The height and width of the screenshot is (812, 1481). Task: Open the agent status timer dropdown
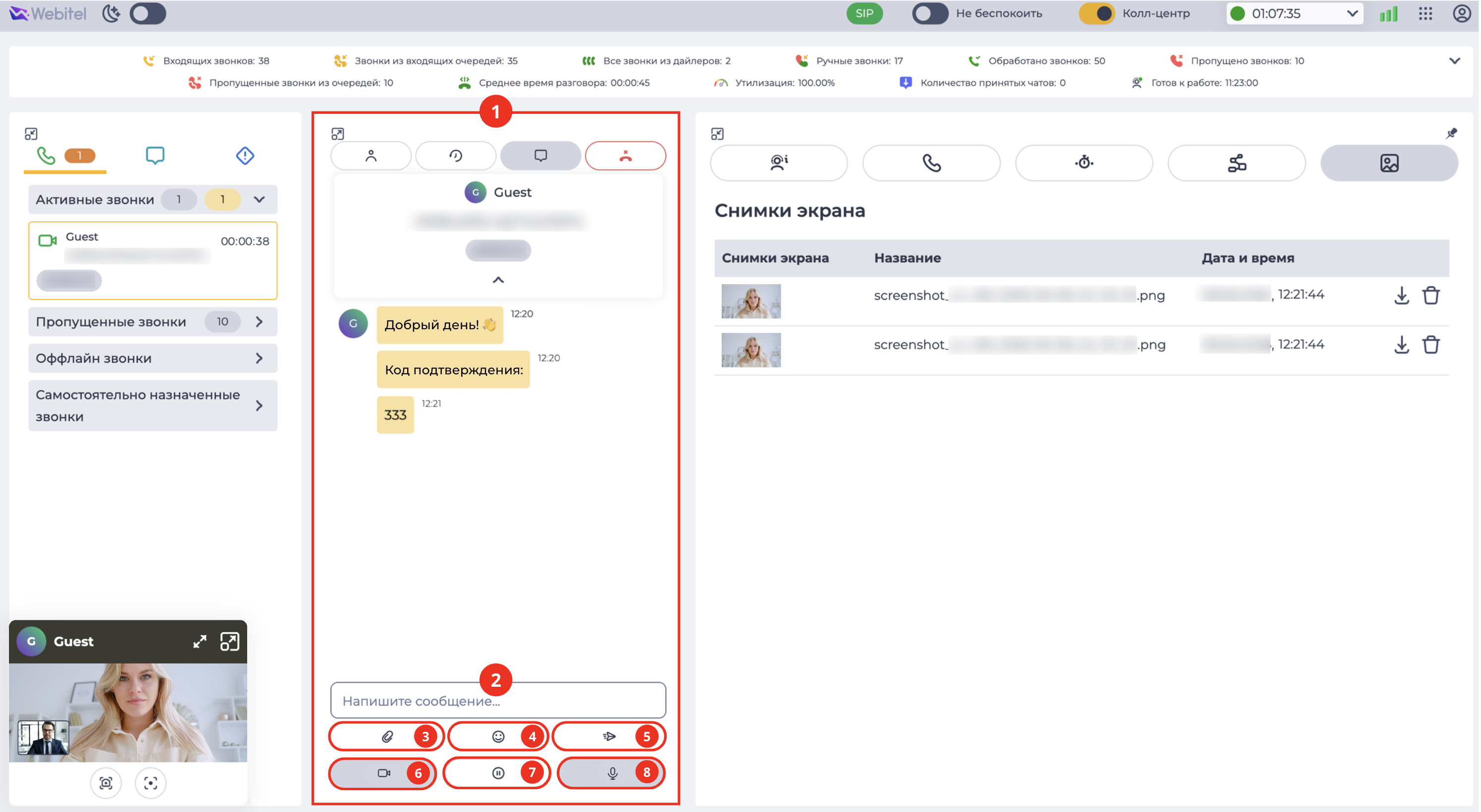click(1294, 13)
